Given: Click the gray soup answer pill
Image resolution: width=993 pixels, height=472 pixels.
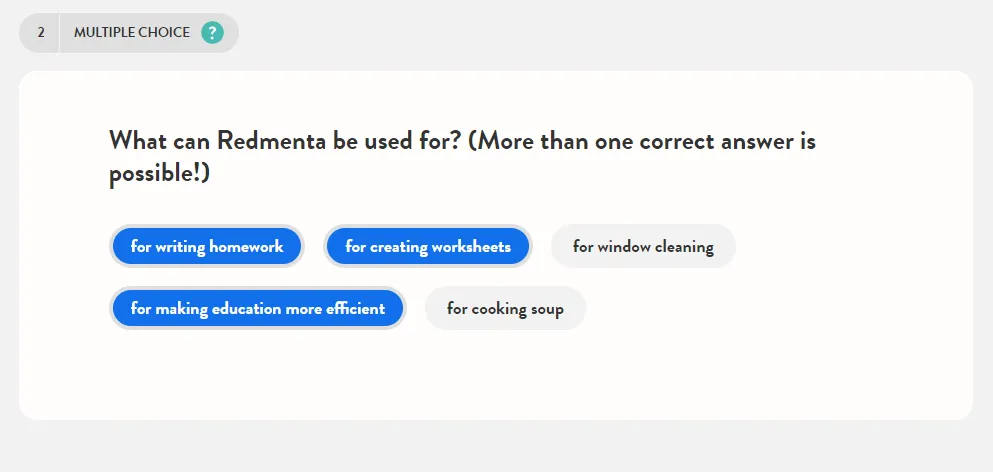Looking at the screenshot, I should point(505,308).
